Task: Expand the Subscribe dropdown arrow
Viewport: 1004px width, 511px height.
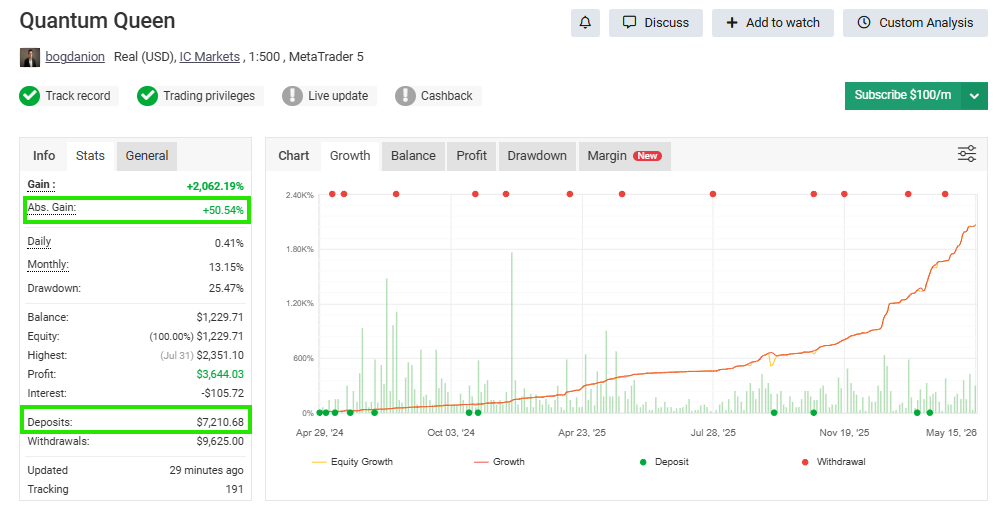Action: point(975,96)
